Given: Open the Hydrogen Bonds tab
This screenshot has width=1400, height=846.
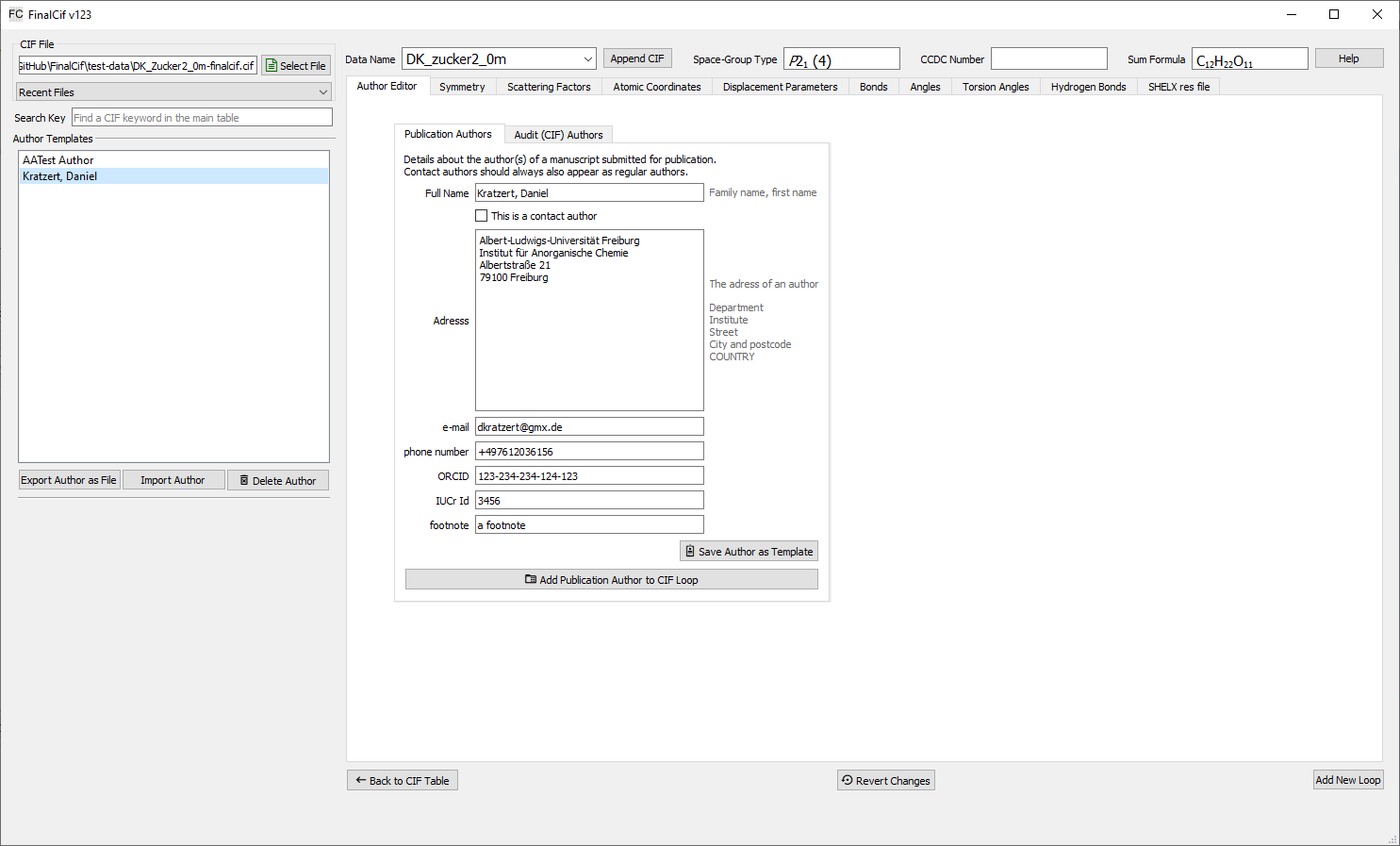Looking at the screenshot, I should [x=1088, y=87].
